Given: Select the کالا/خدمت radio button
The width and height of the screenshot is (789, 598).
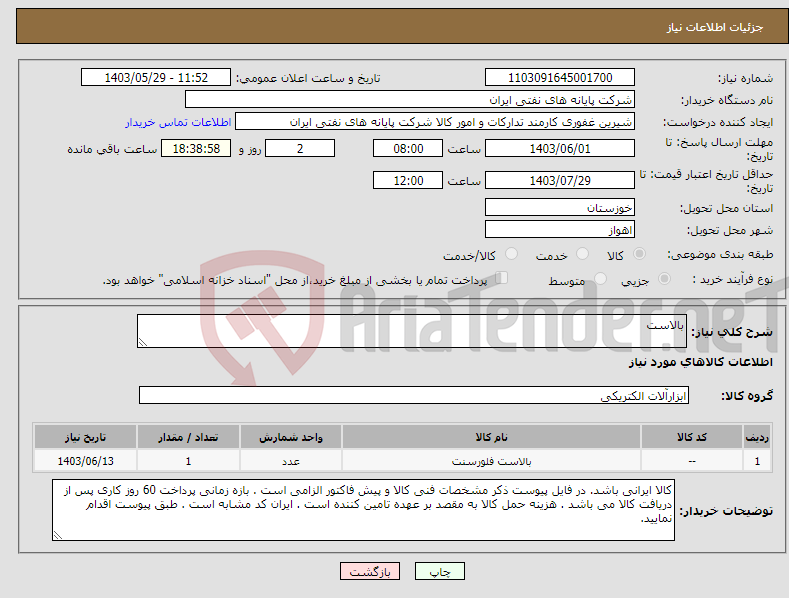Looking at the screenshot, I should [x=511, y=254].
